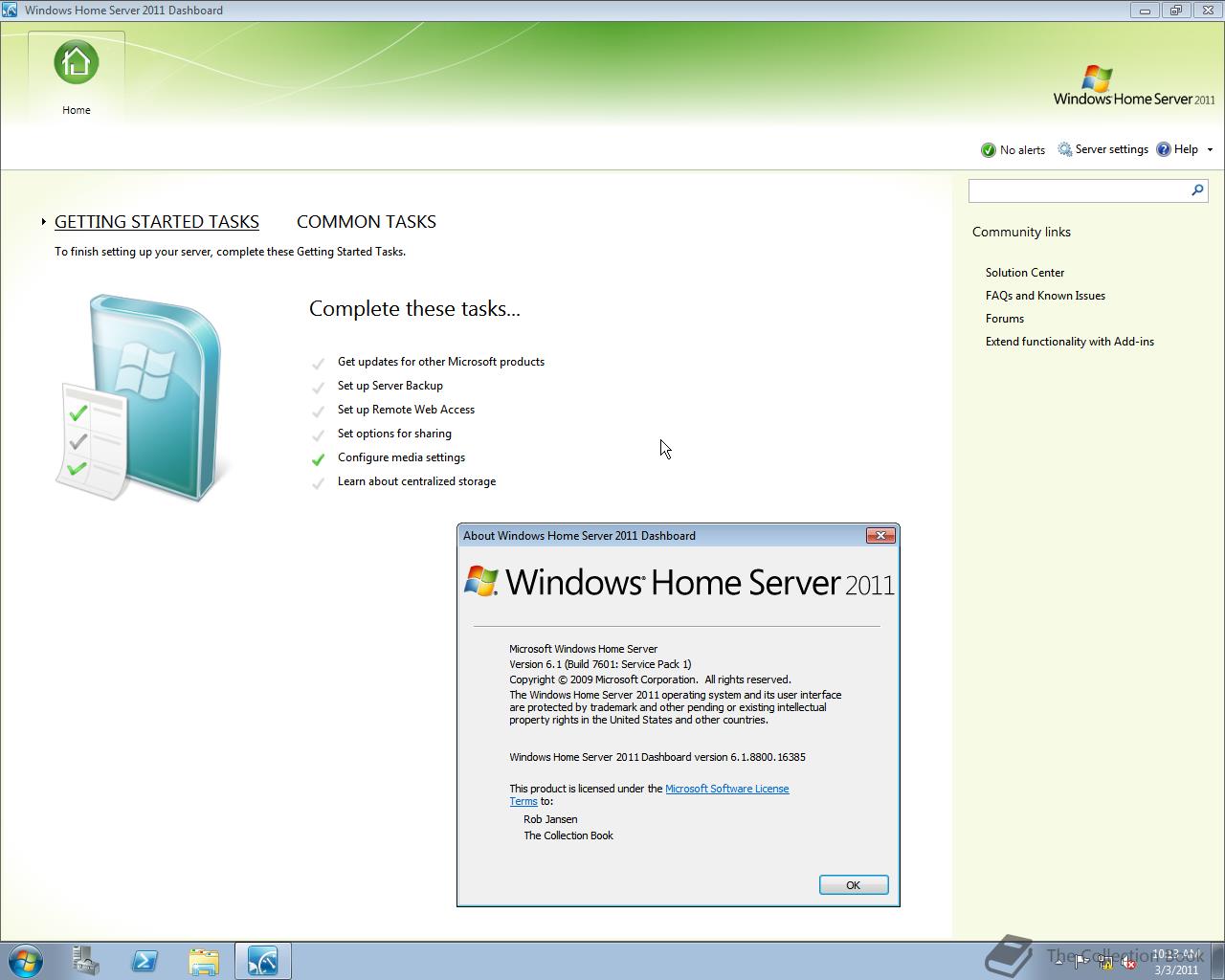
Task: Launch PowerShell from taskbar
Action: (145, 961)
